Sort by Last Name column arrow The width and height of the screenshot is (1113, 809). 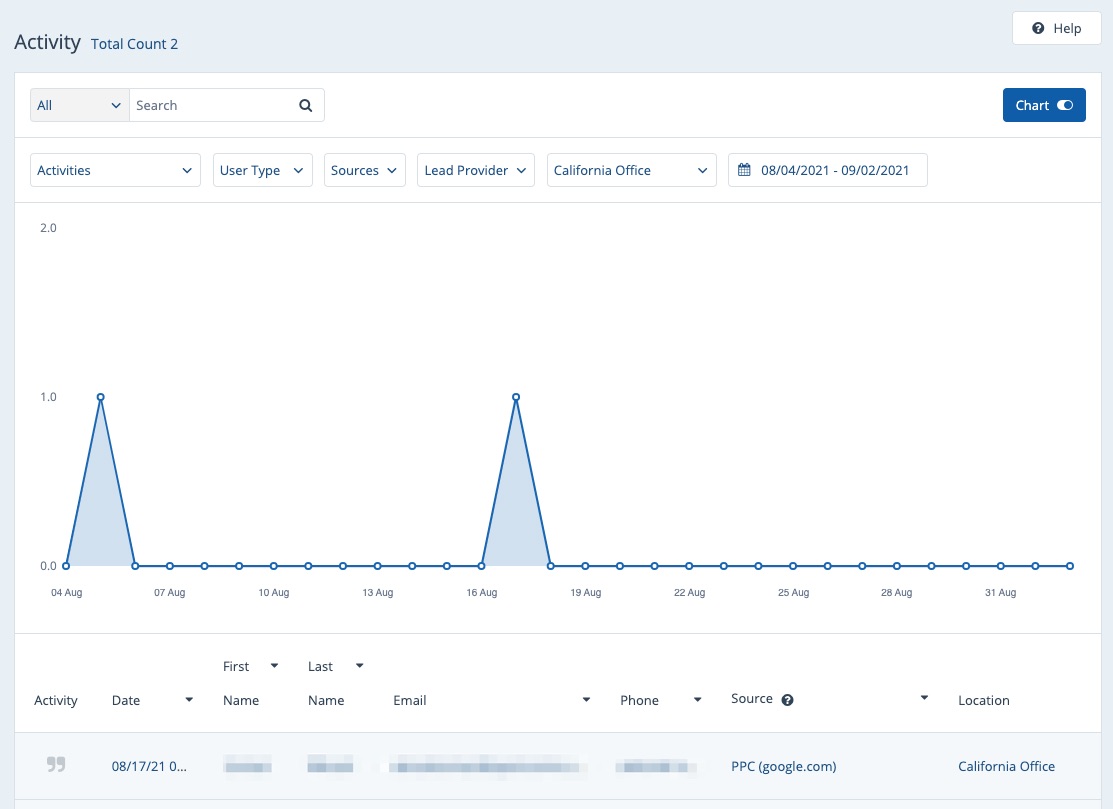click(359, 666)
